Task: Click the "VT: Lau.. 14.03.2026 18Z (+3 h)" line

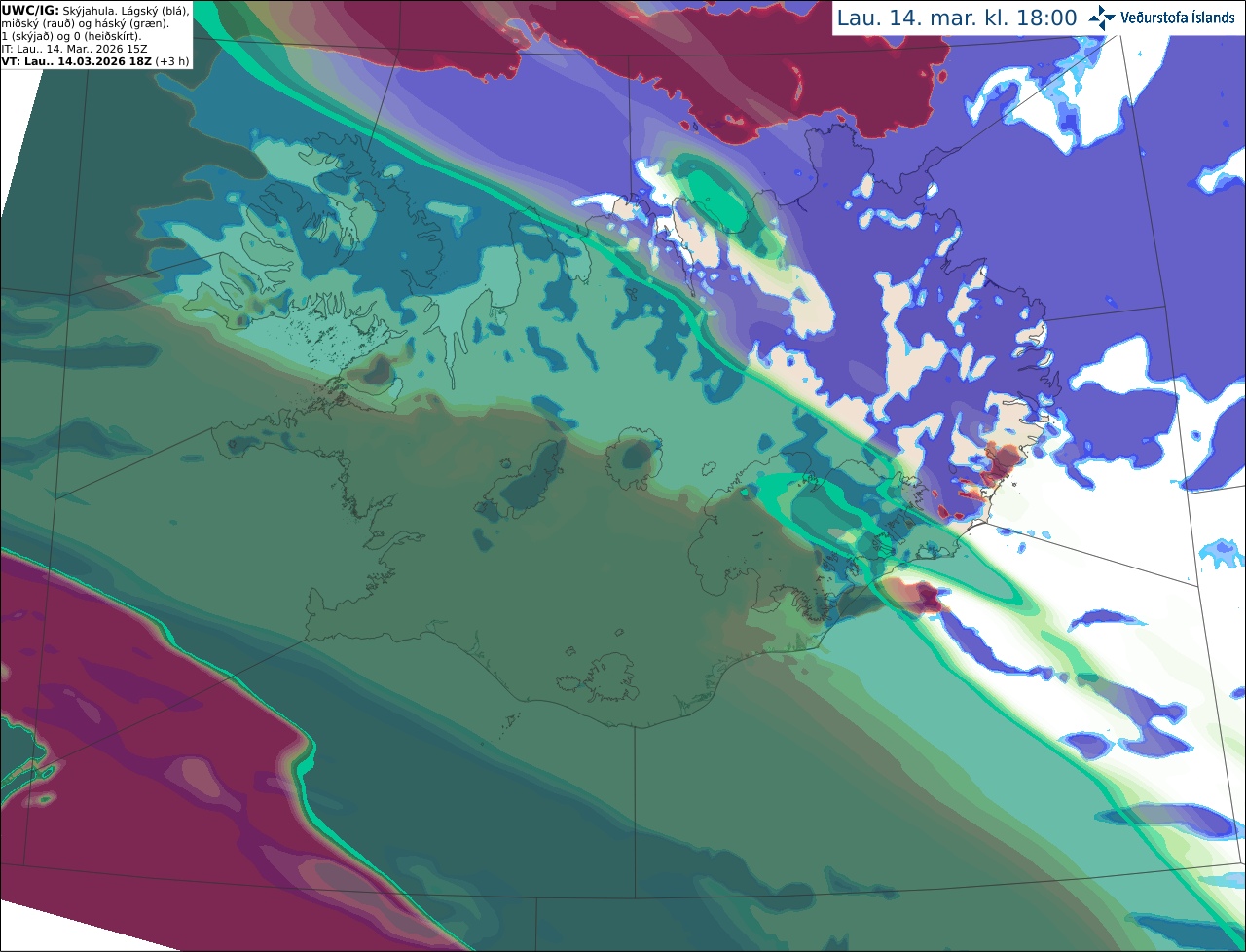Action: click(95, 61)
